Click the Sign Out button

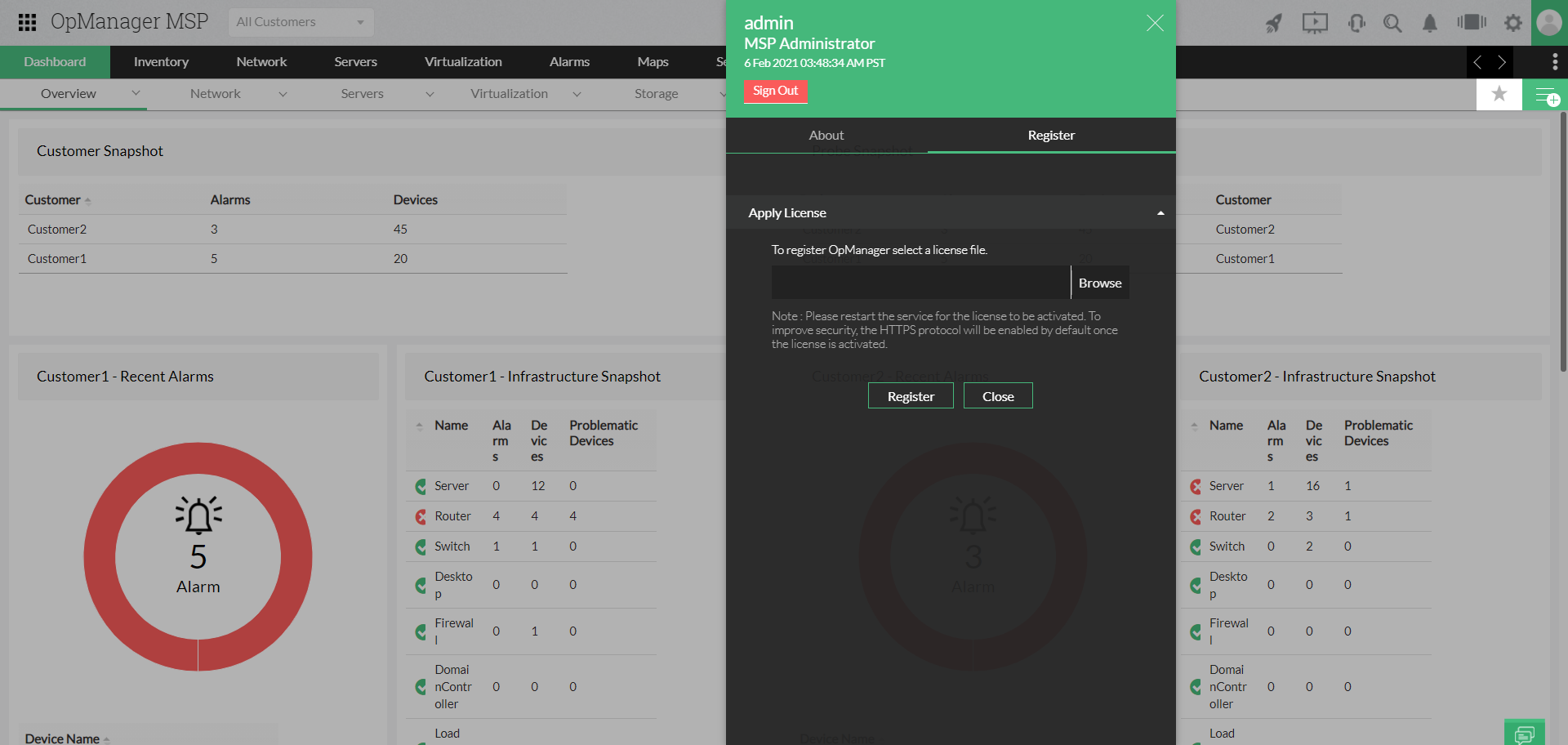pyautogui.click(x=776, y=91)
